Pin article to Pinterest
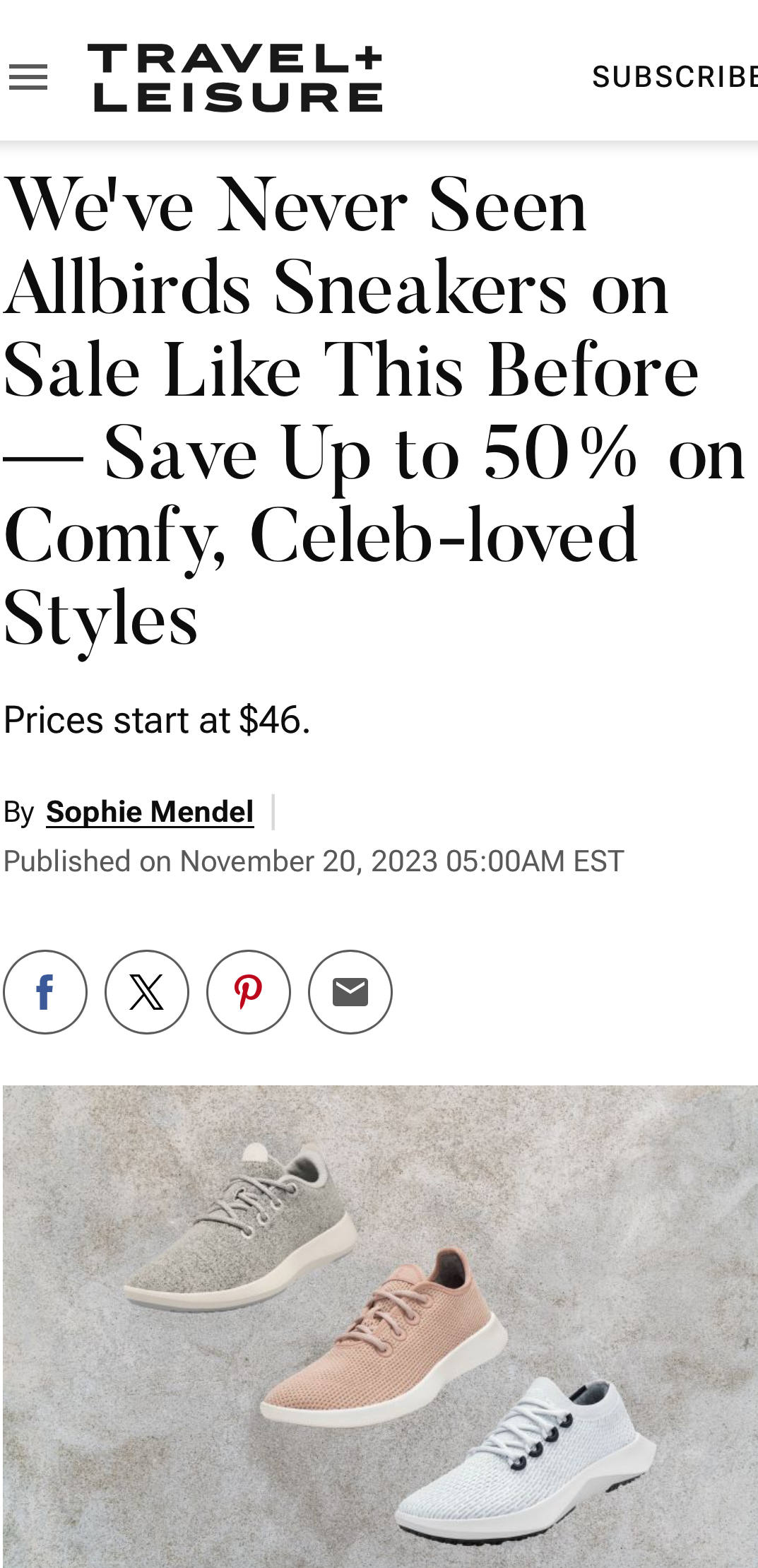This screenshot has height=1568, width=758. point(249,991)
